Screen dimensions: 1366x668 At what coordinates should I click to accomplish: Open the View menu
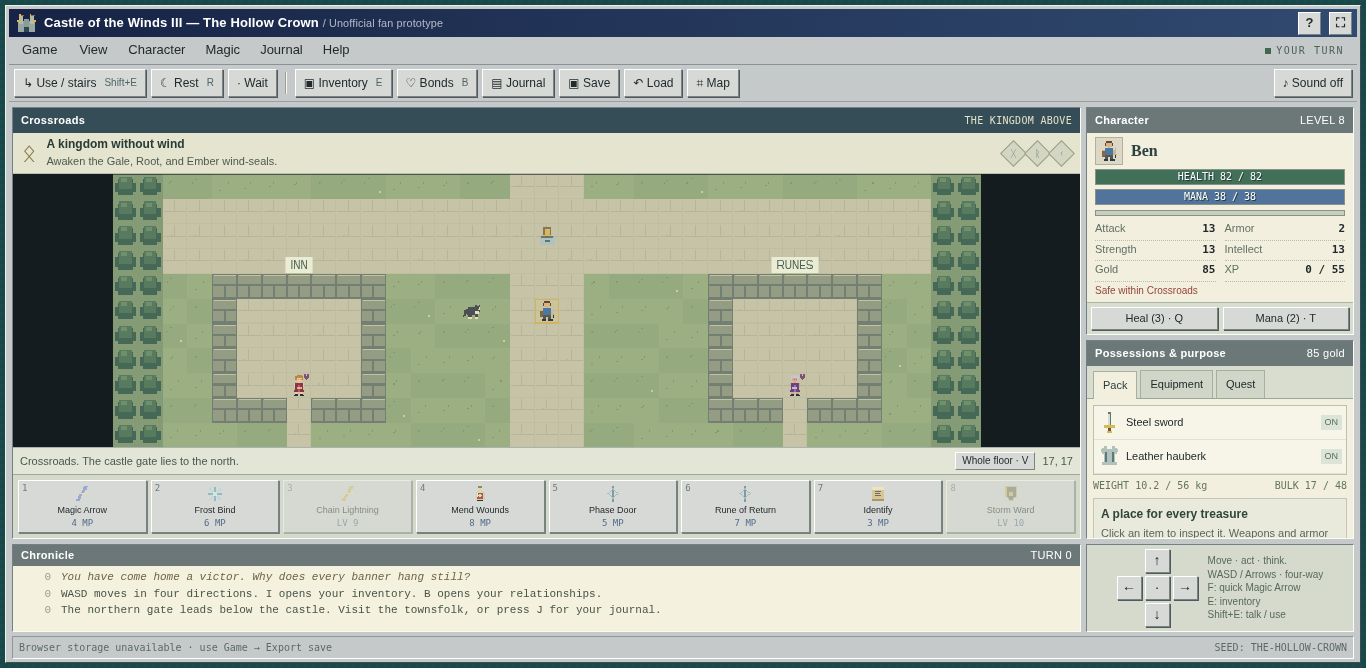(93, 50)
